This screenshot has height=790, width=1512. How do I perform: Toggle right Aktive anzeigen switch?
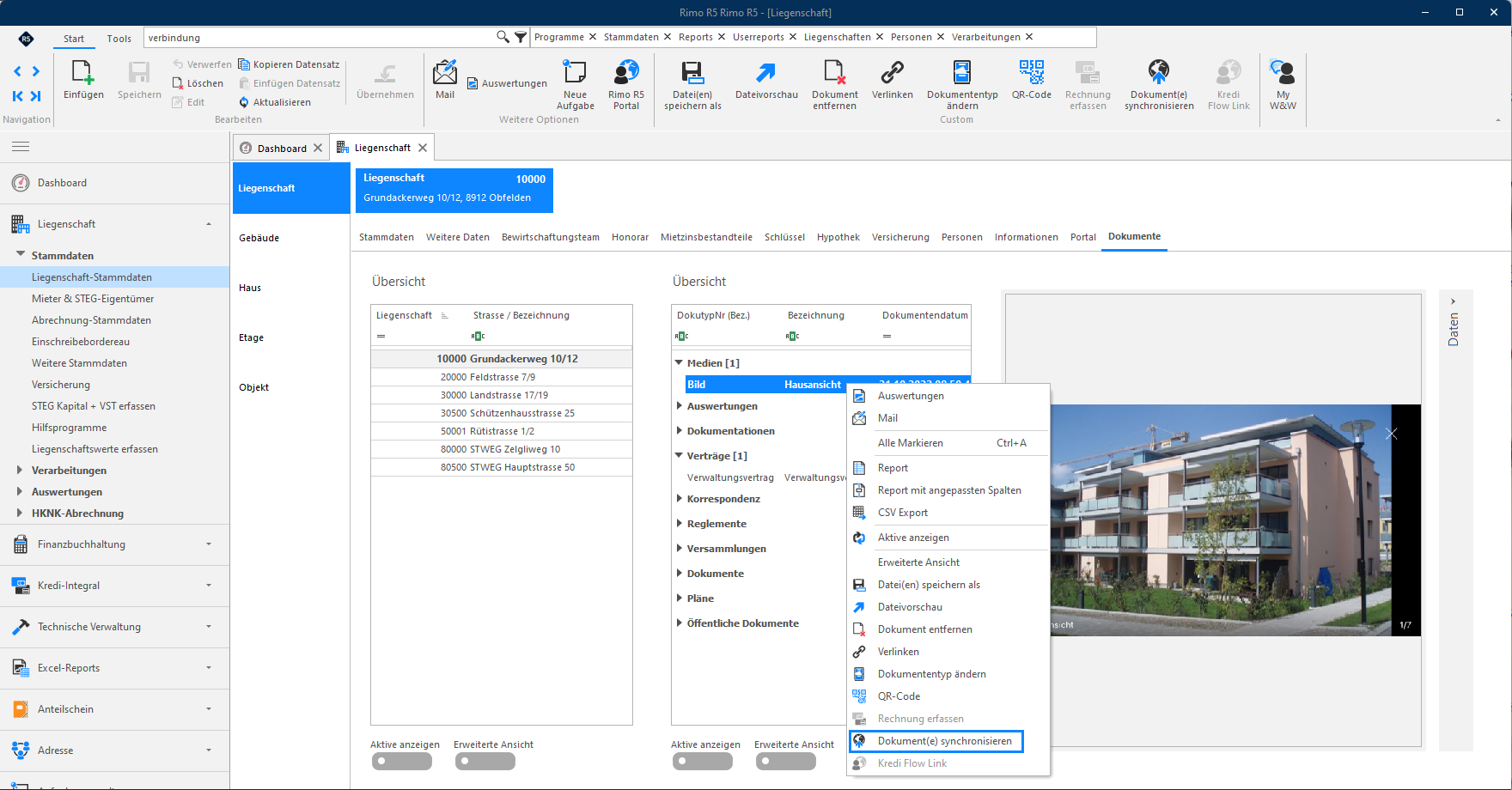point(703,761)
